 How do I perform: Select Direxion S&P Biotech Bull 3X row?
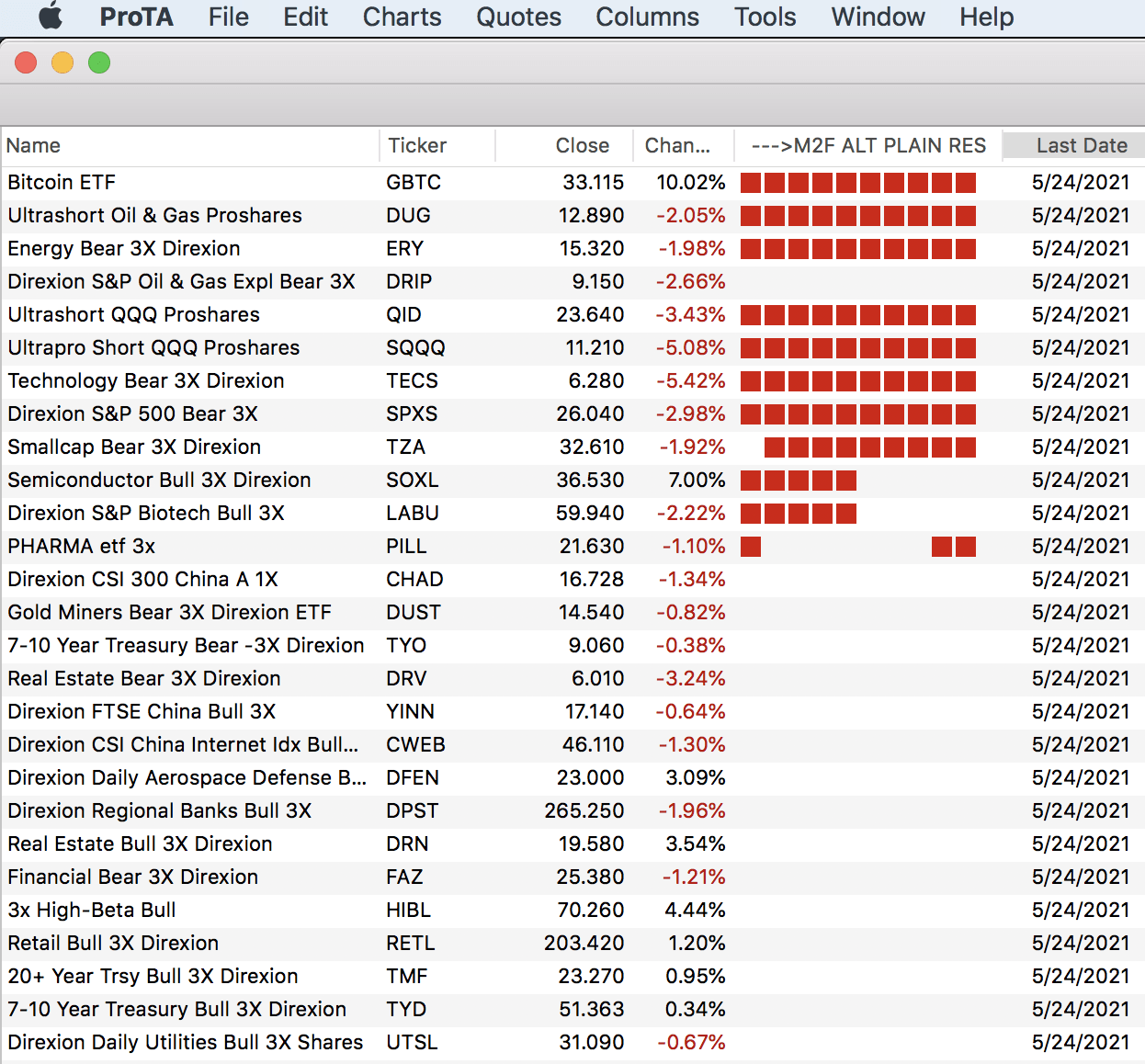click(x=572, y=513)
